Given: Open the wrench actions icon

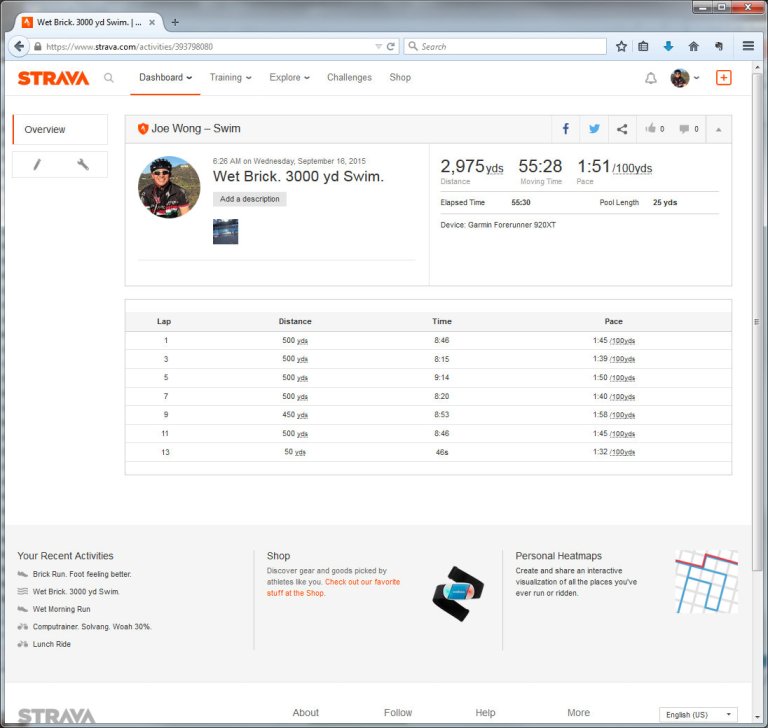Looking at the screenshot, I should pyautogui.click(x=83, y=165).
